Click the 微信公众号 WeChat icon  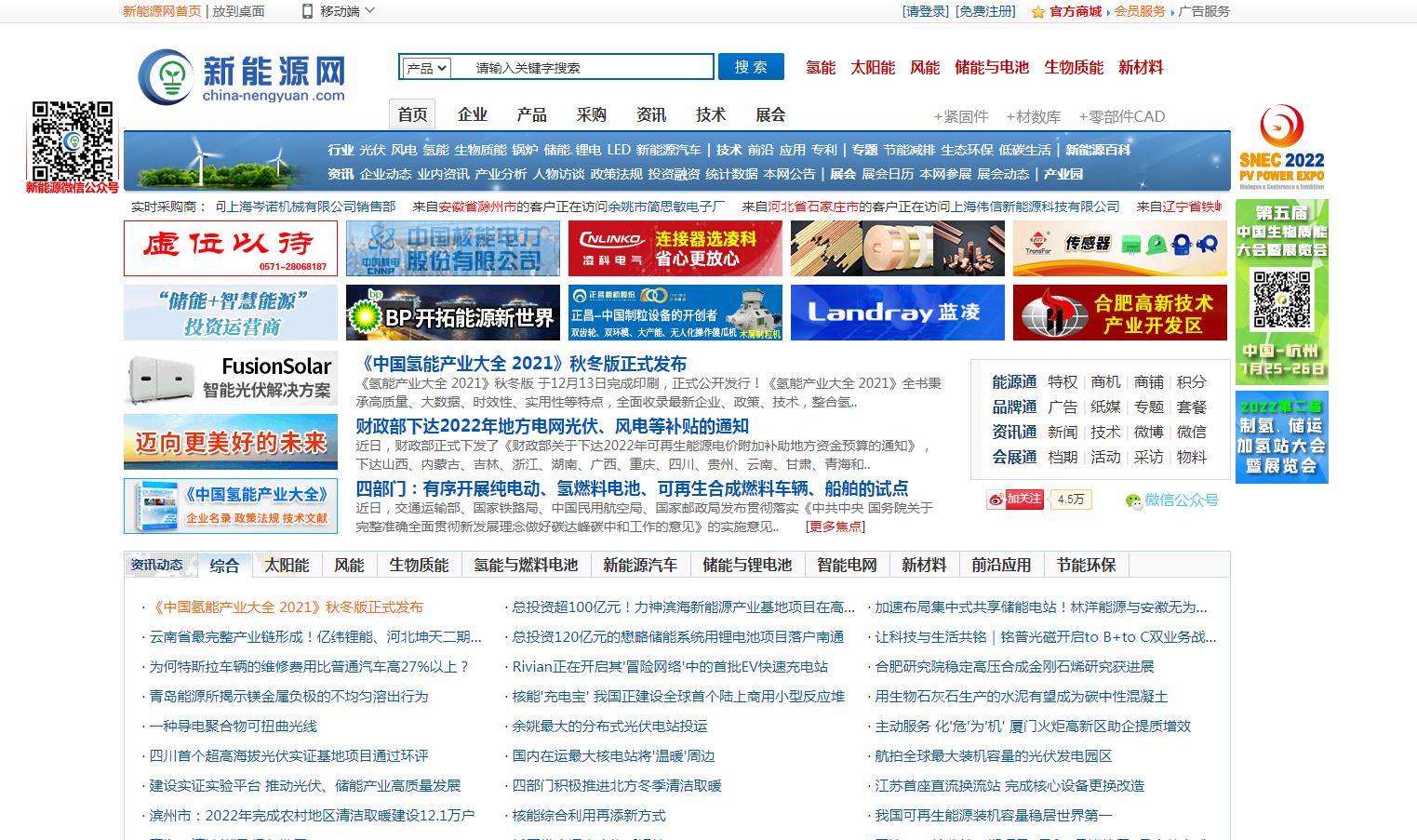pos(1133,500)
